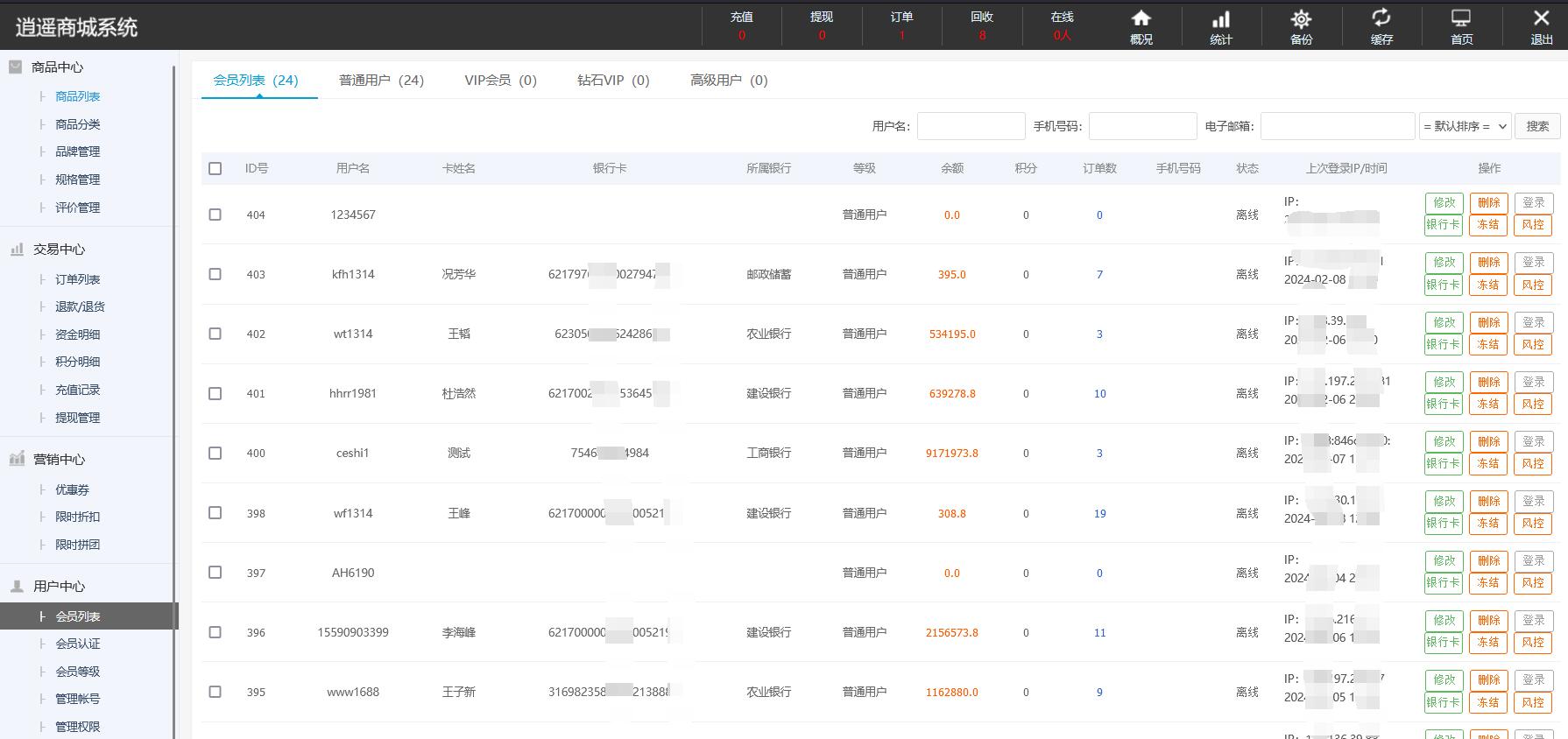
Task: Open 充值记录 in sidebar
Action: 78,390
